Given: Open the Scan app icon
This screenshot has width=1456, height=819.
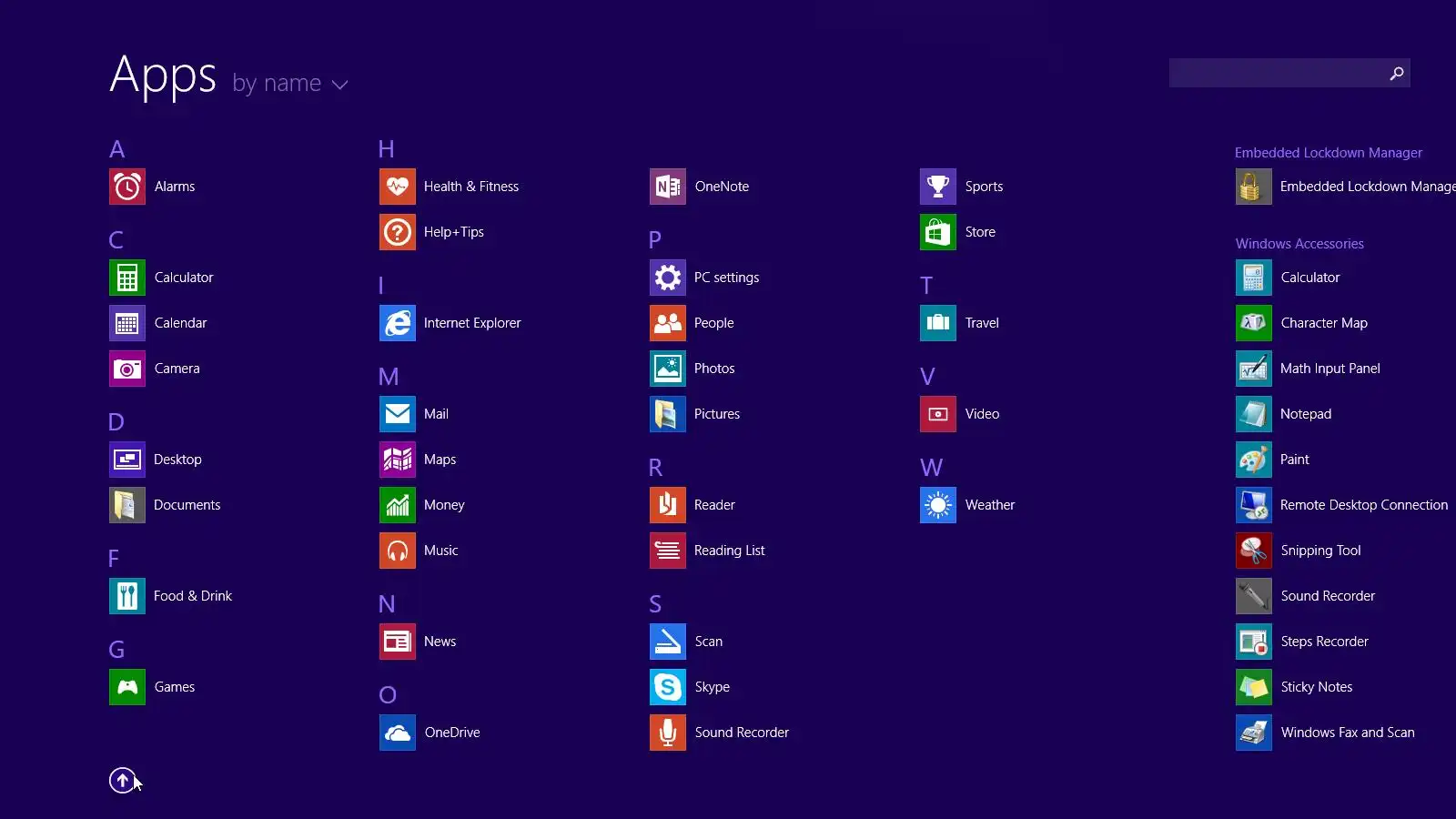Looking at the screenshot, I should pos(668,642).
